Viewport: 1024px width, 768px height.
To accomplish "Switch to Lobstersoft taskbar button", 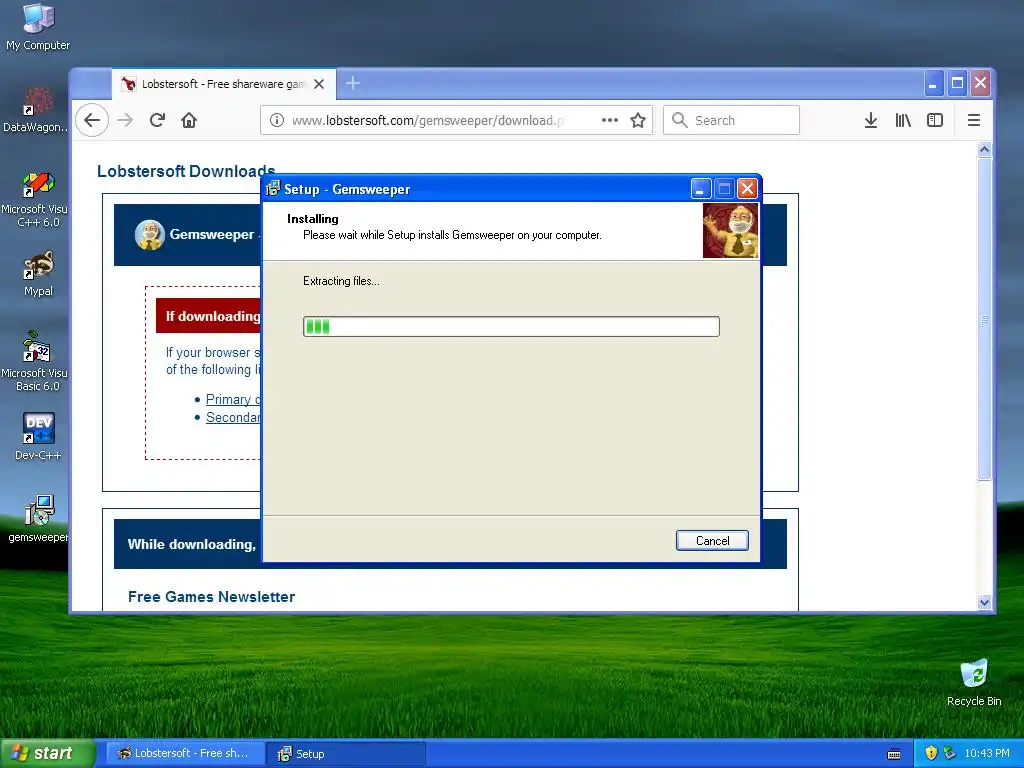I will (185, 754).
